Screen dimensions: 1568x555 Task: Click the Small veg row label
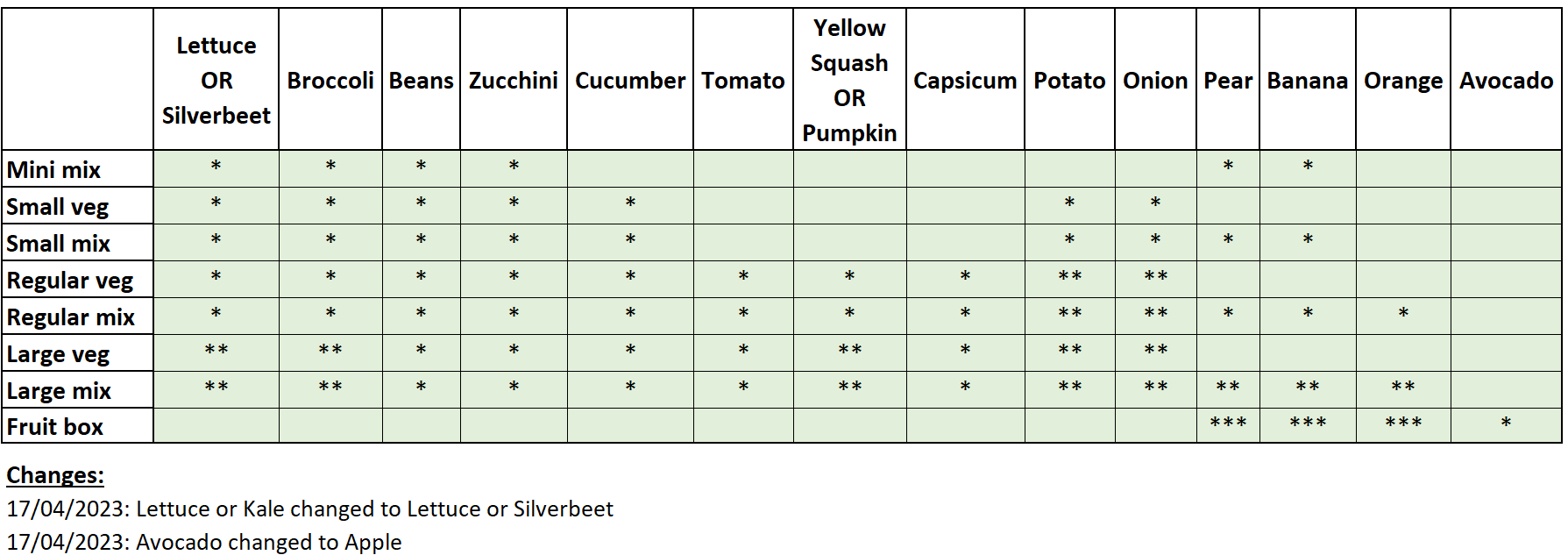[x=58, y=207]
